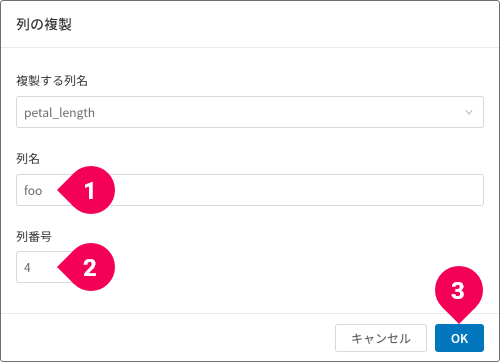
Task: Click the pointer tip of marker 3 above OK
Action: coord(459,321)
